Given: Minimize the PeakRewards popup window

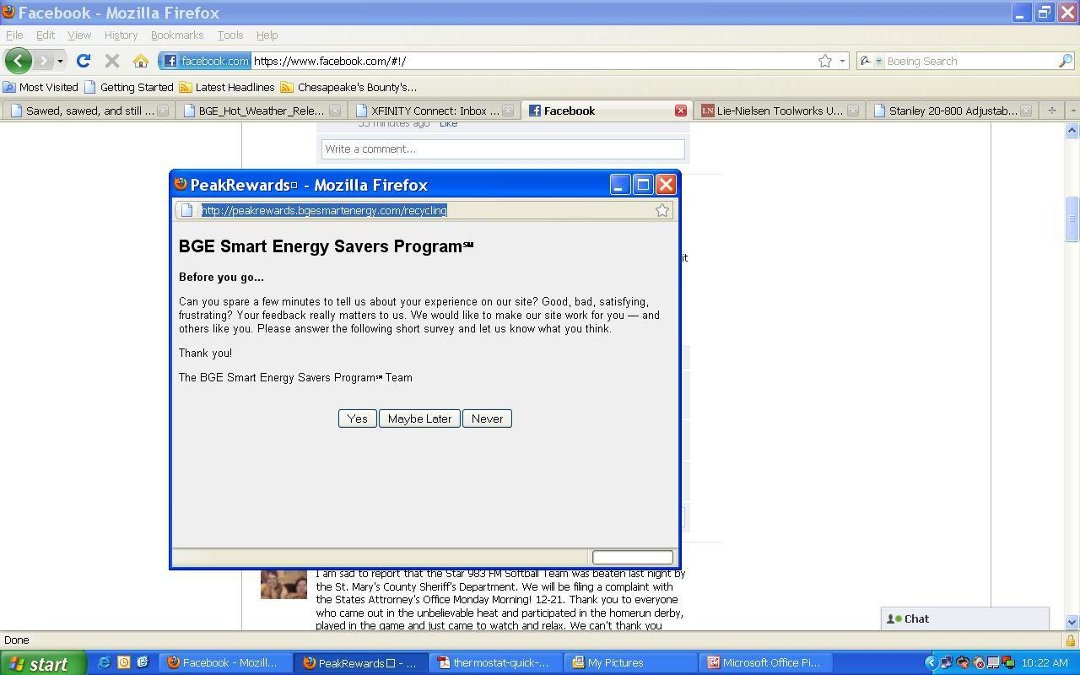Looking at the screenshot, I should tap(620, 185).
